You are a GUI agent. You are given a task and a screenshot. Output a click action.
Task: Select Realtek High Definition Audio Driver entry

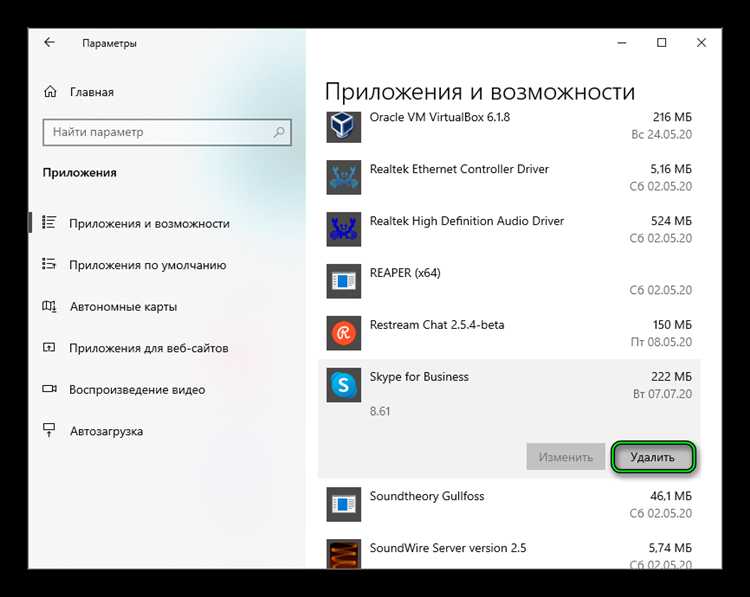click(509, 229)
